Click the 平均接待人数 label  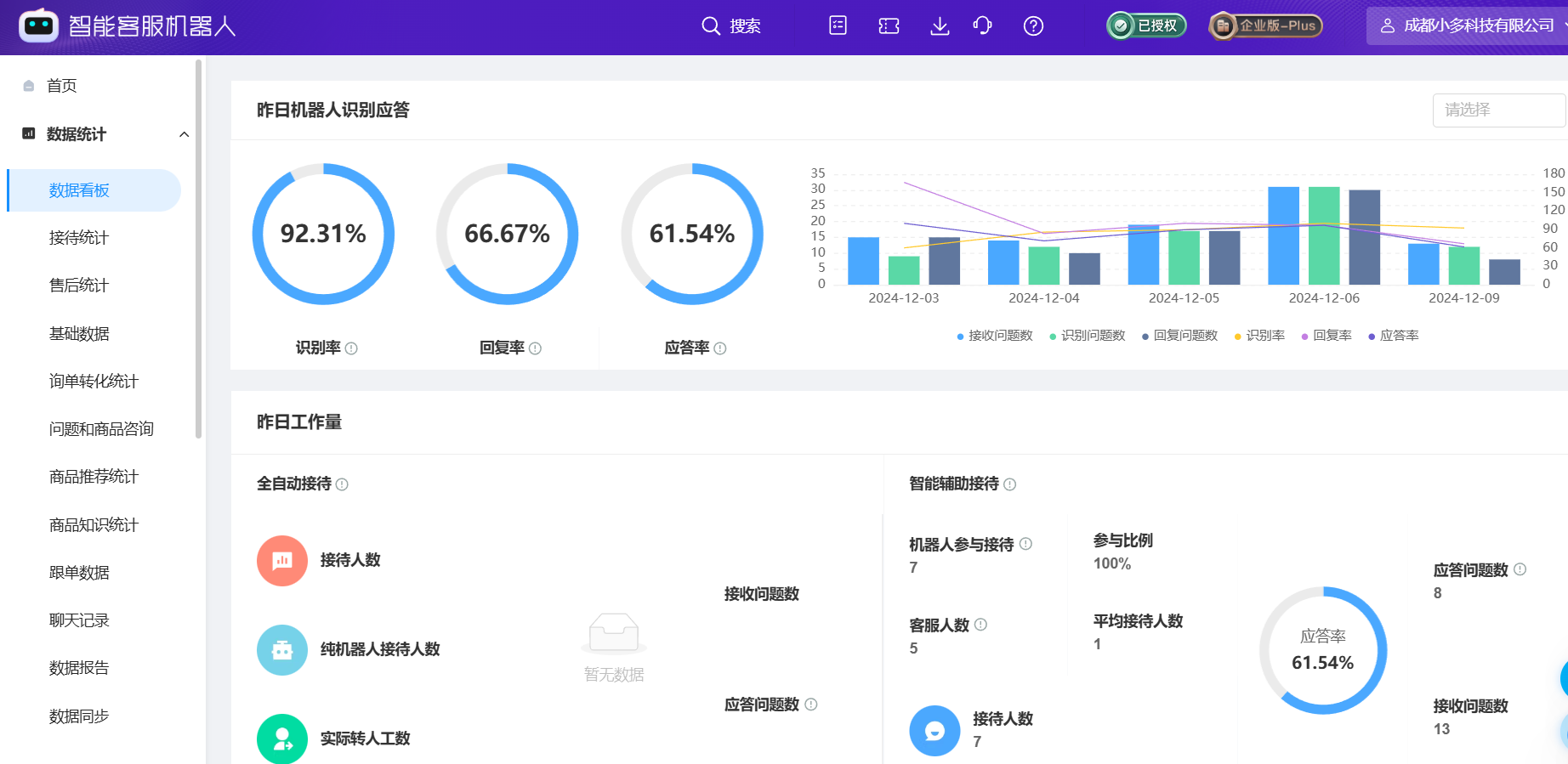pos(1139,621)
